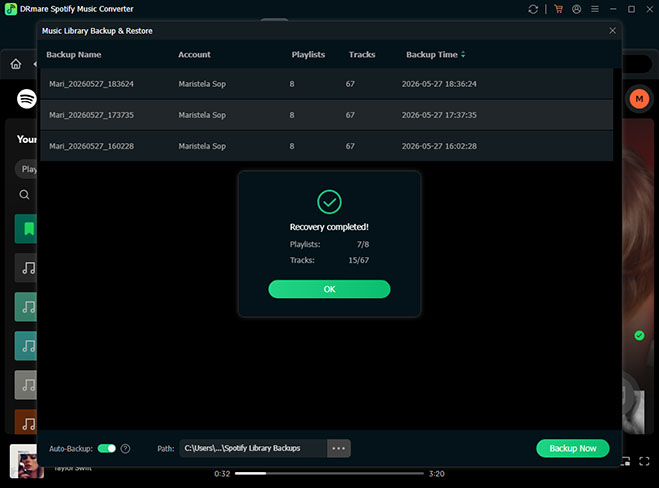
Task: Click the backup Path input field
Action: click(x=253, y=448)
